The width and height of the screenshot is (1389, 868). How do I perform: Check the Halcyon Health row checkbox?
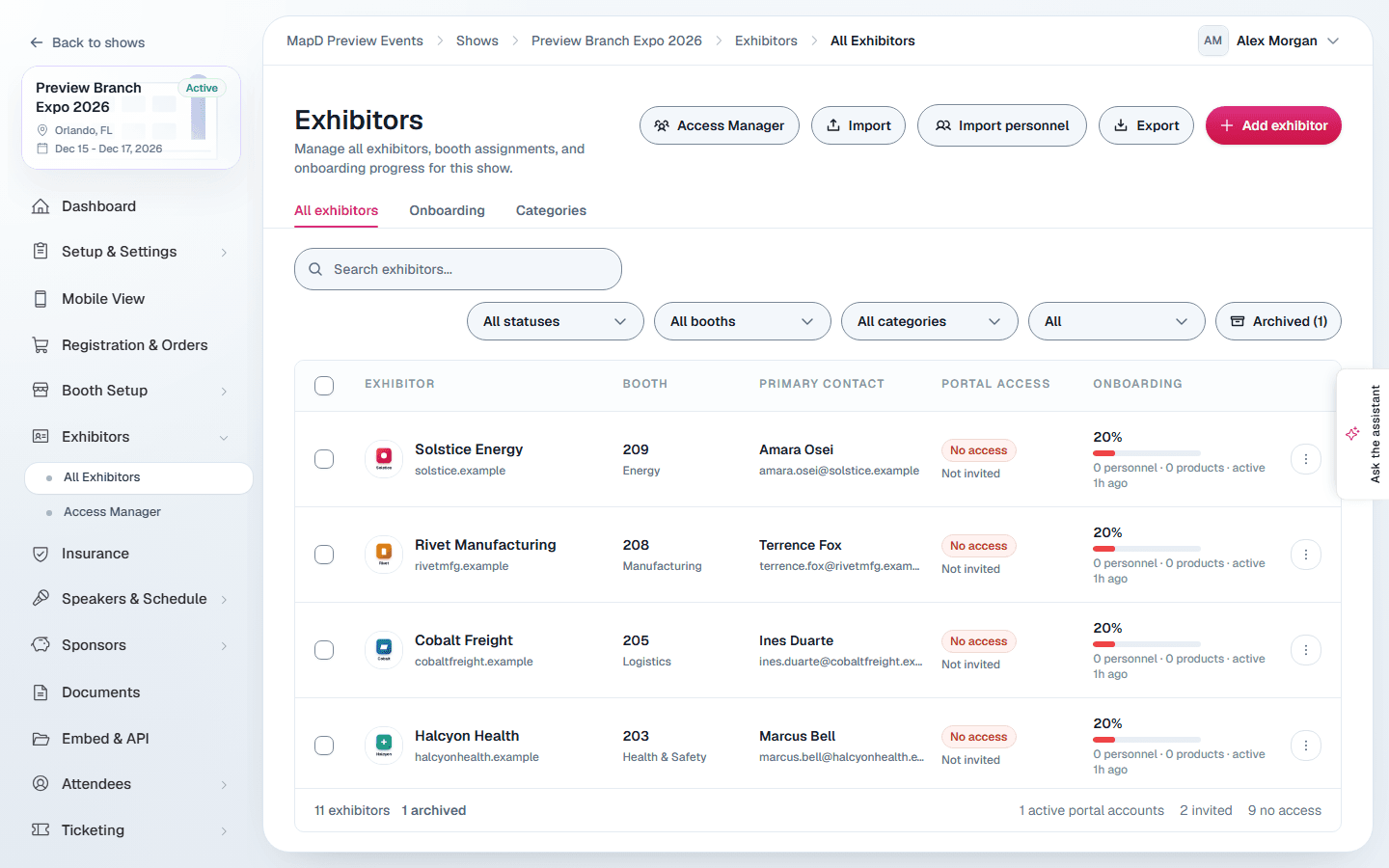click(324, 746)
